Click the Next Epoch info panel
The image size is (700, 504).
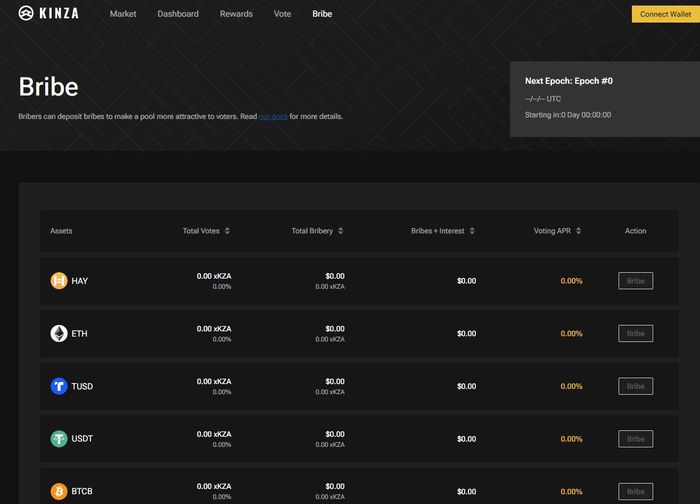pos(605,99)
